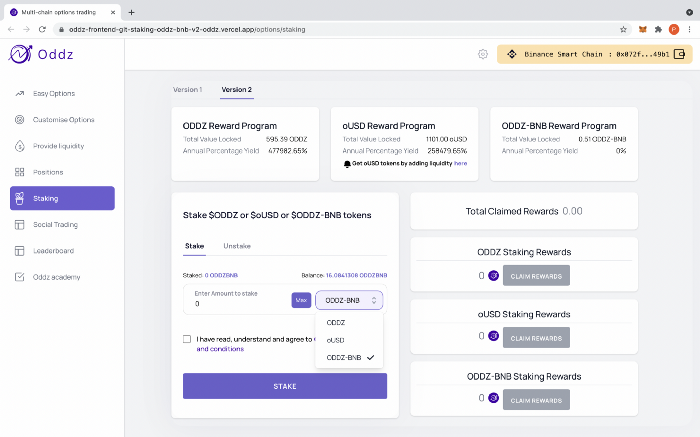This screenshot has height=437, width=700.
Task: Reload the page
Action: pos(42,29)
